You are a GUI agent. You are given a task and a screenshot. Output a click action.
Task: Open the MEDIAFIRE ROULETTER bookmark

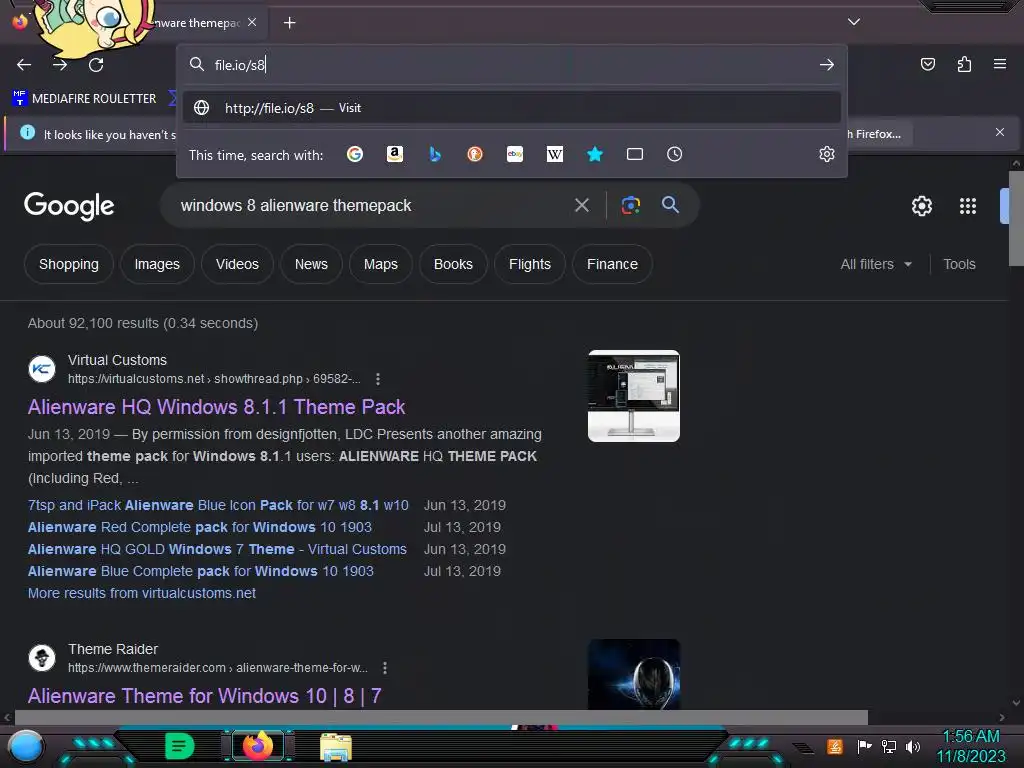84,99
